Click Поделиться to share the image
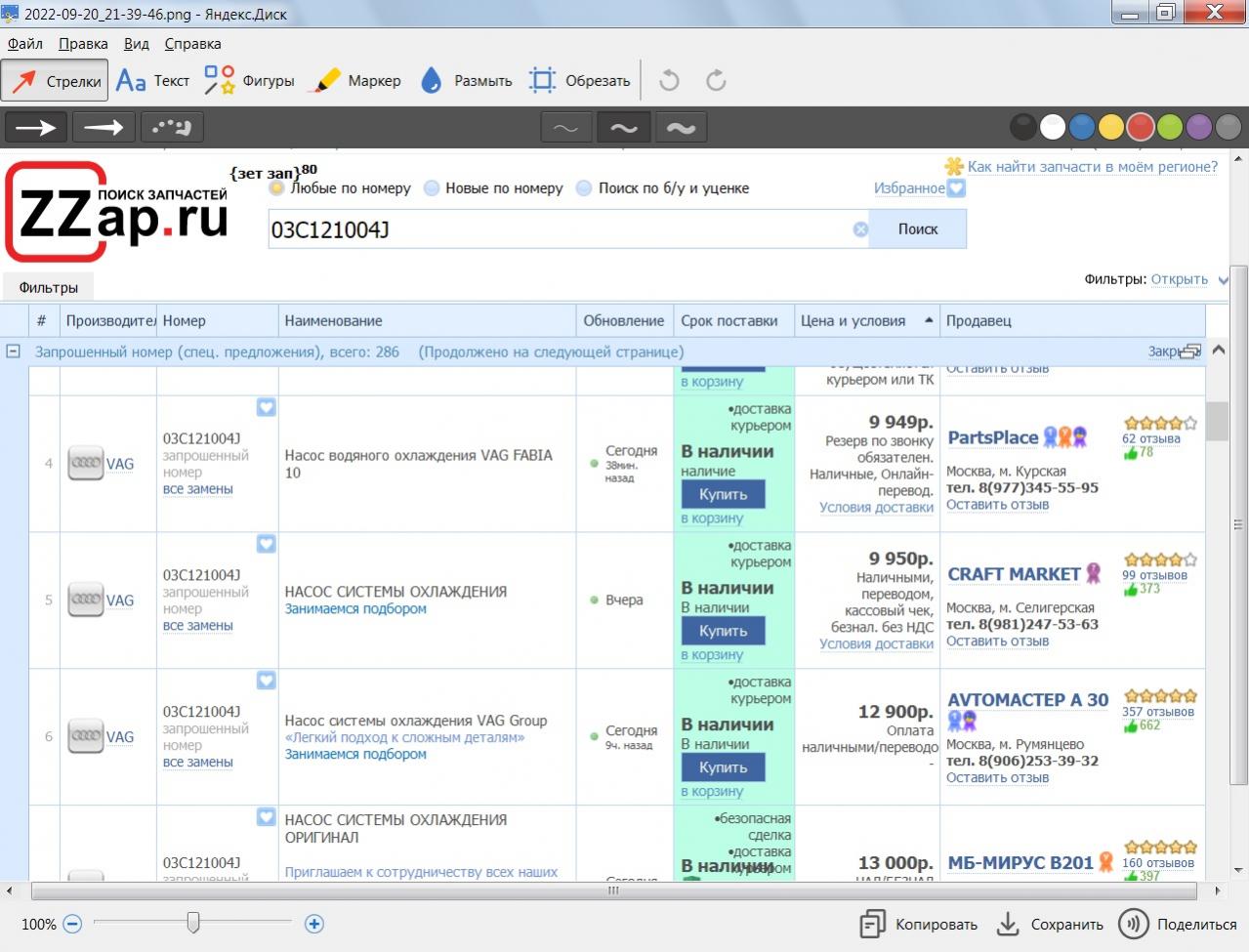The width and height of the screenshot is (1249, 952). (x=1179, y=924)
